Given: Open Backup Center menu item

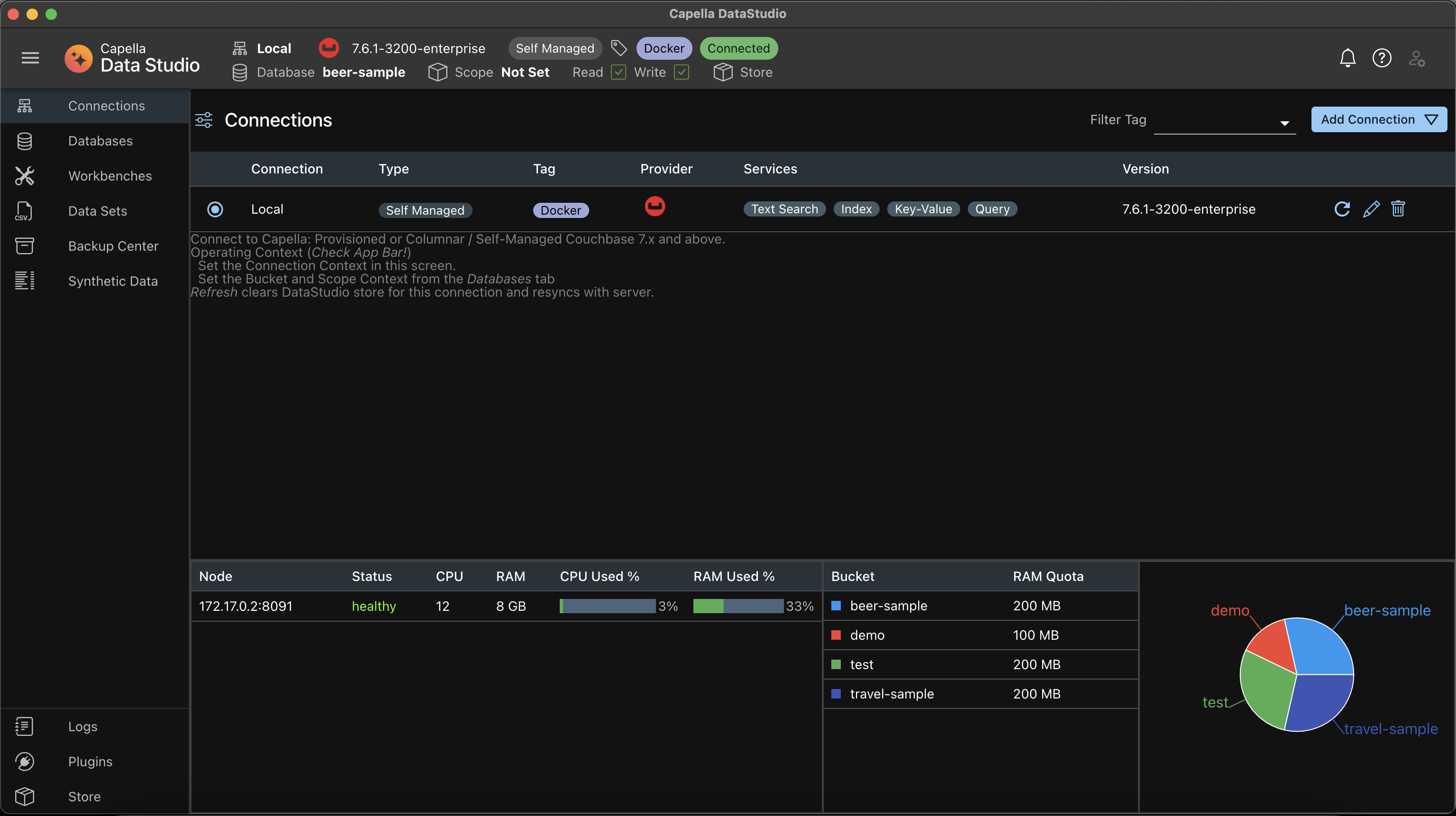Looking at the screenshot, I should [95, 246].
